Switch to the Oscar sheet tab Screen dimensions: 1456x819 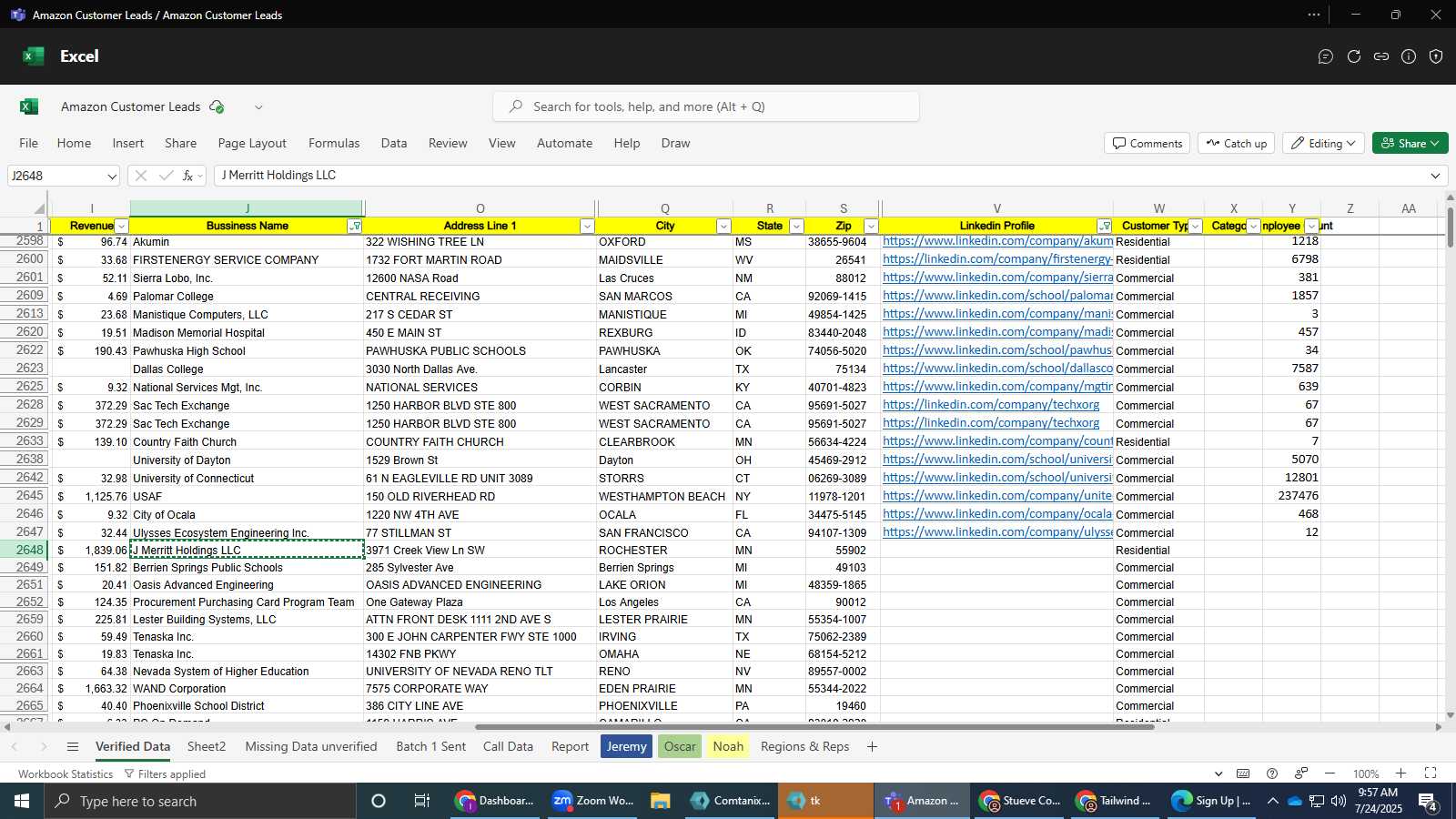coord(680,746)
